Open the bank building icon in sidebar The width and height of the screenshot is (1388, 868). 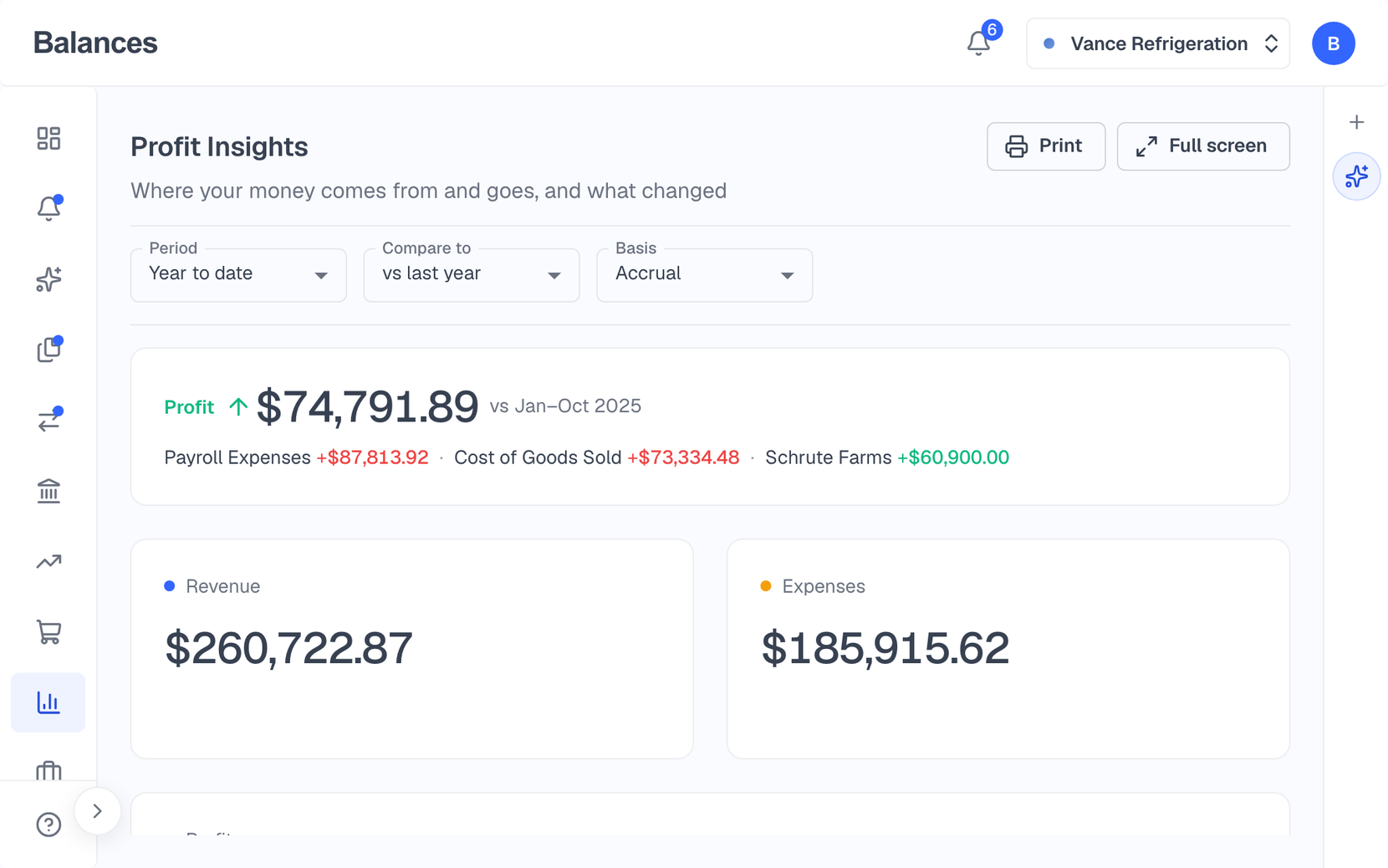point(48,491)
